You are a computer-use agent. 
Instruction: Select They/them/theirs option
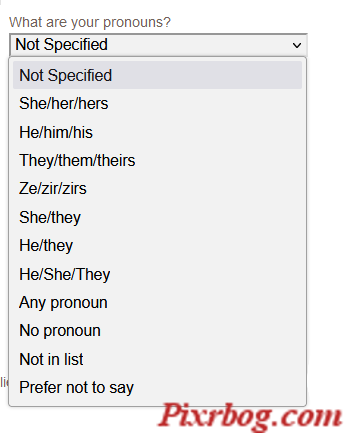[157, 160]
